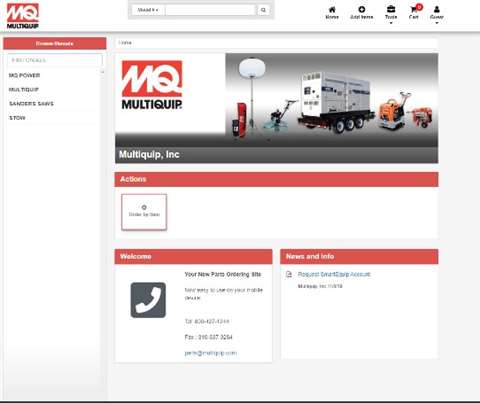
Task: Click the red Actions section header
Action: coord(277,179)
